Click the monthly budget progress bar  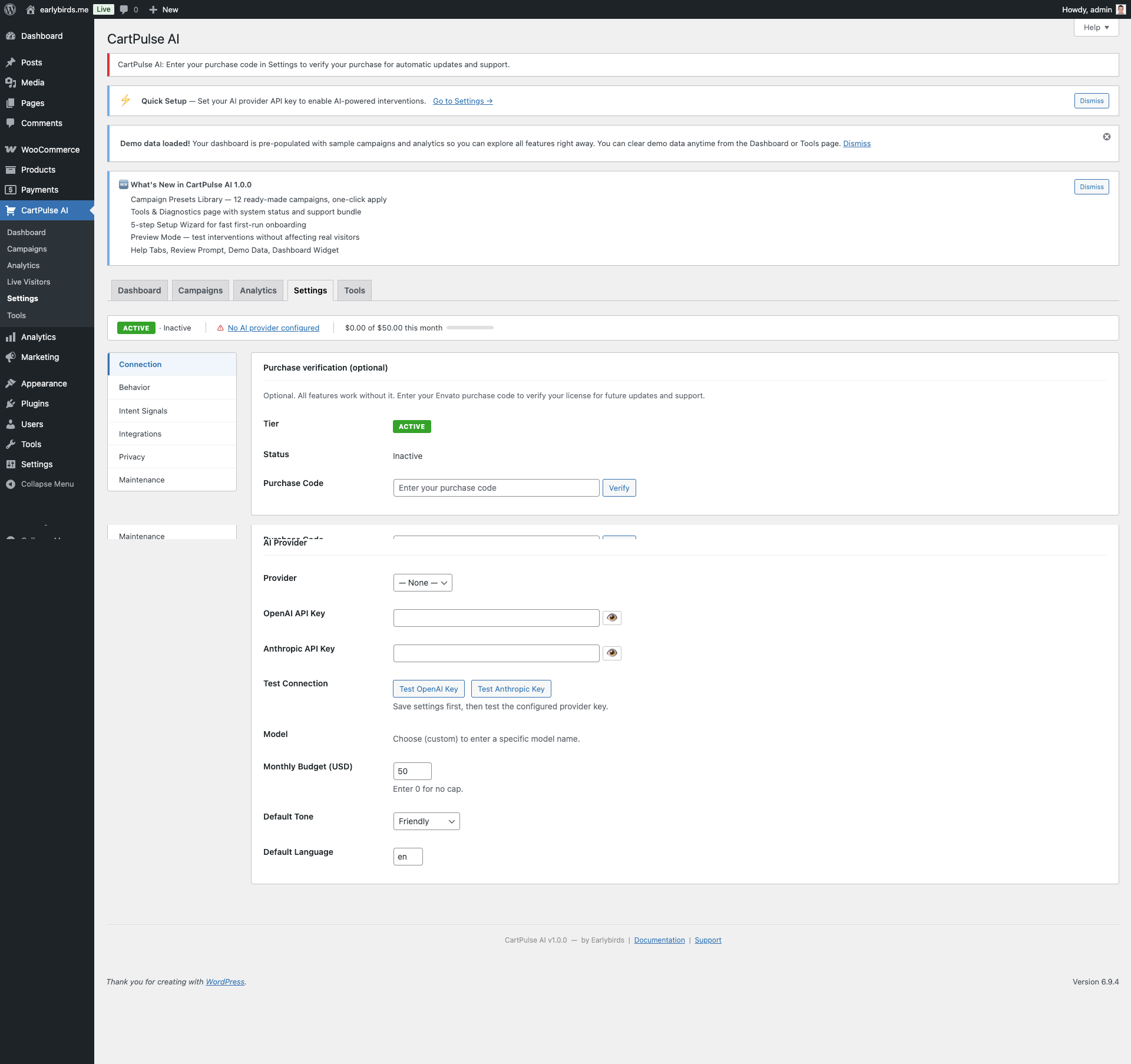[469, 328]
